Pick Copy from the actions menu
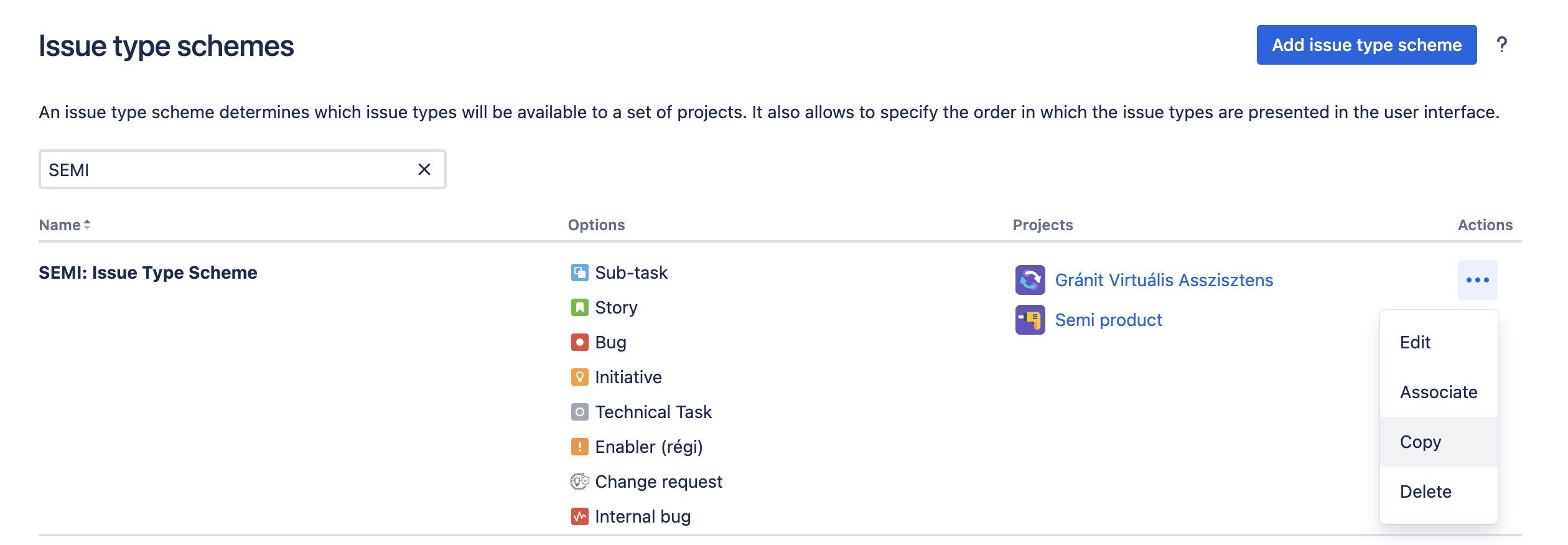Screen dimensions: 1568x545 pos(1420,442)
